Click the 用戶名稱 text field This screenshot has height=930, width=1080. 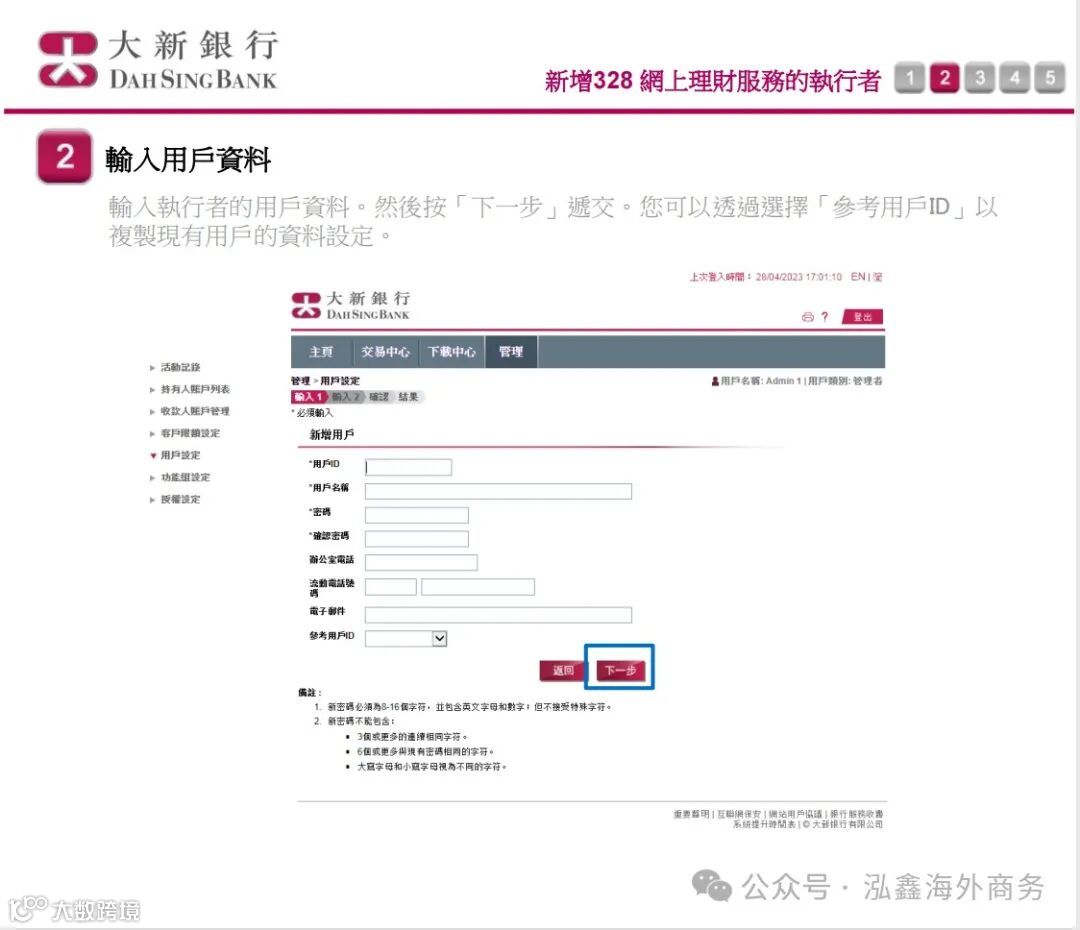[x=498, y=491]
